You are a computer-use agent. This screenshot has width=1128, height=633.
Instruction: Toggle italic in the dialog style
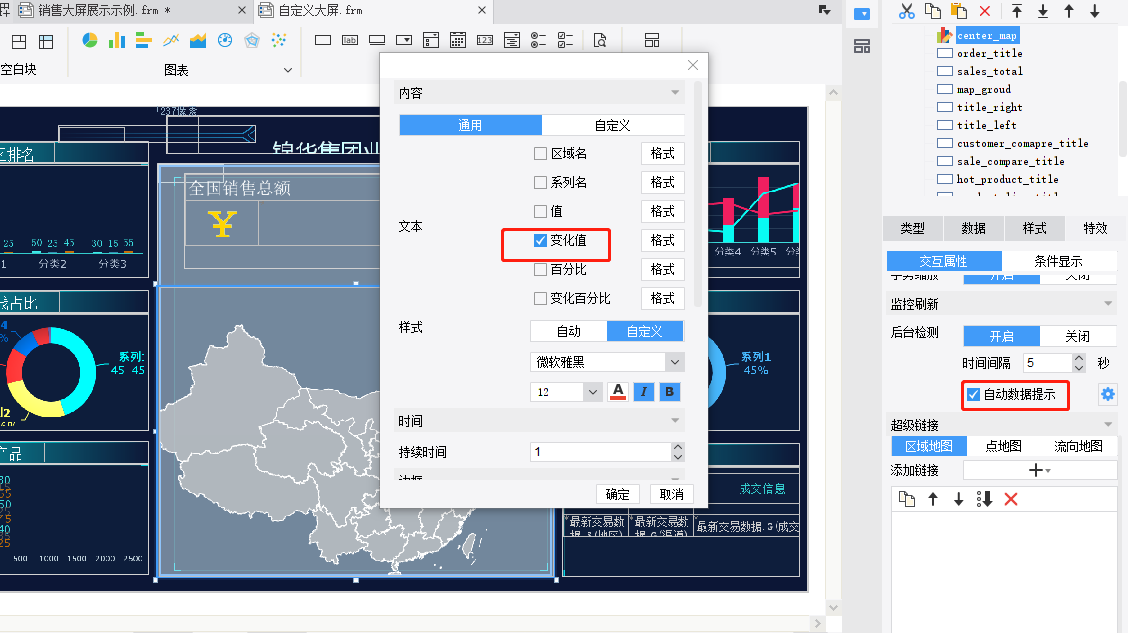[x=644, y=391]
